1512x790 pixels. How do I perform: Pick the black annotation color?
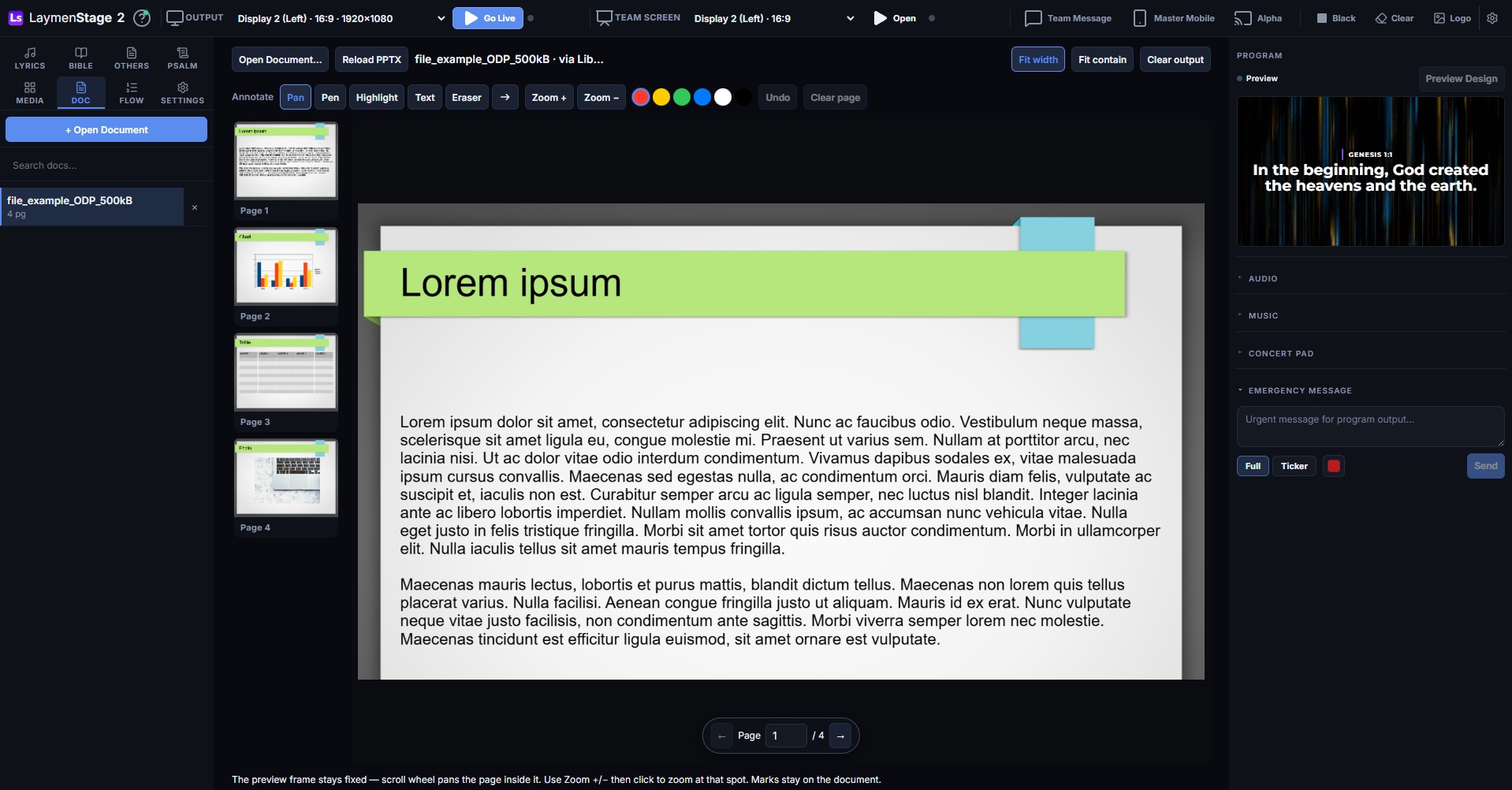pos(743,97)
